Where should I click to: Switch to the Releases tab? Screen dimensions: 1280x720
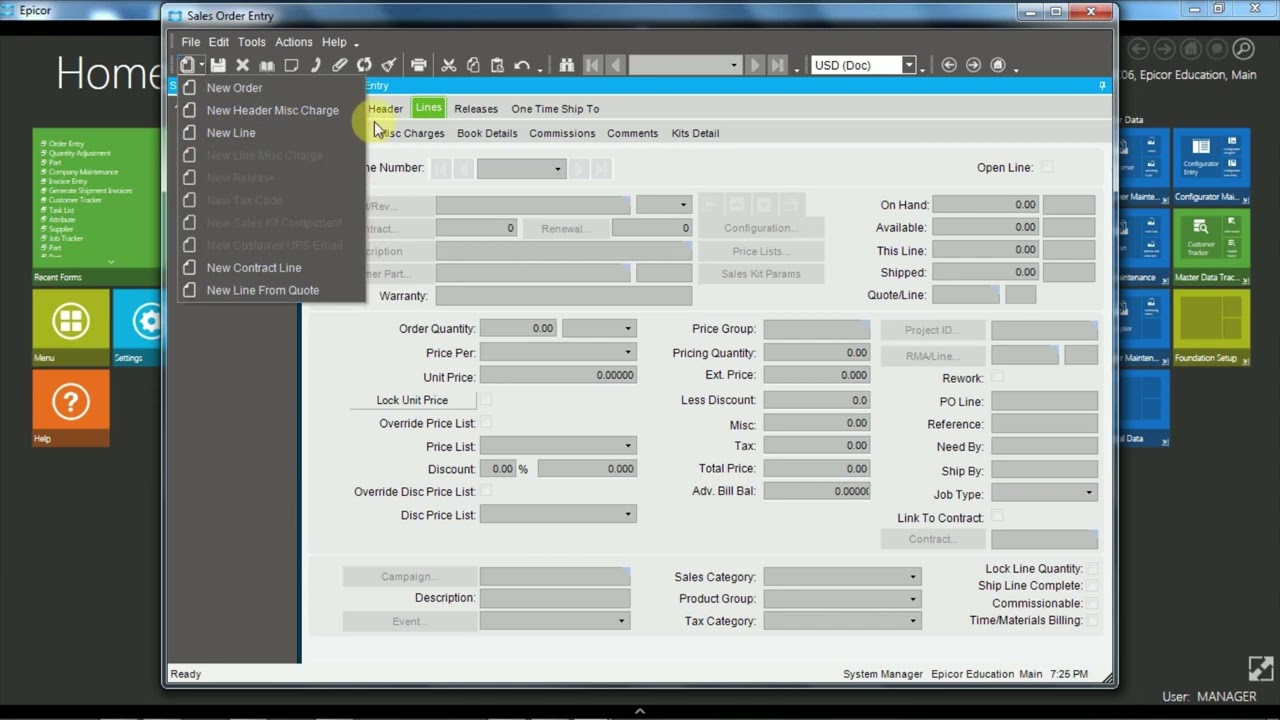point(476,109)
